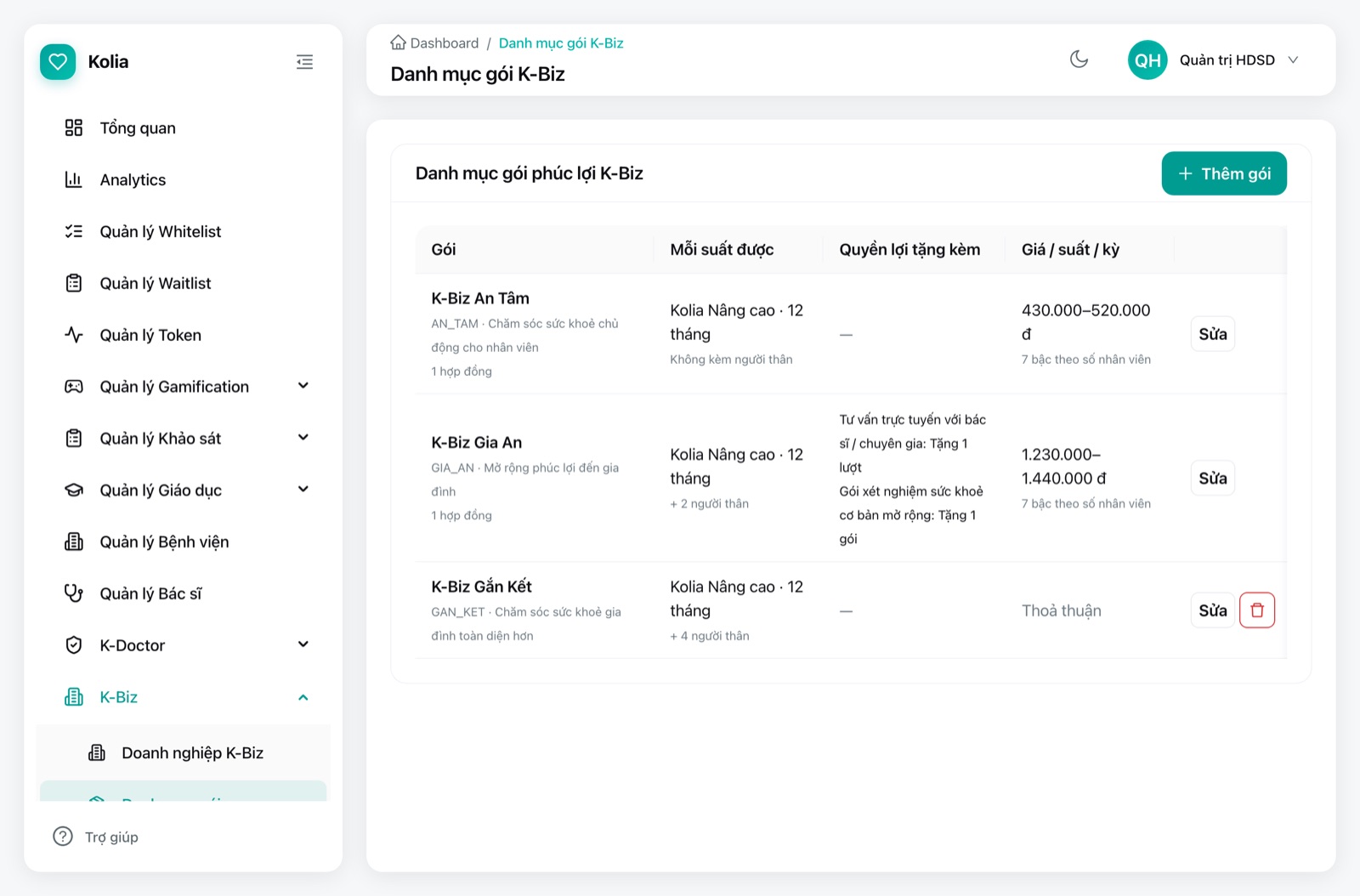The image size is (1360, 896).
Task: Click the Gamification gamepad icon
Action: tap(74, 387)
